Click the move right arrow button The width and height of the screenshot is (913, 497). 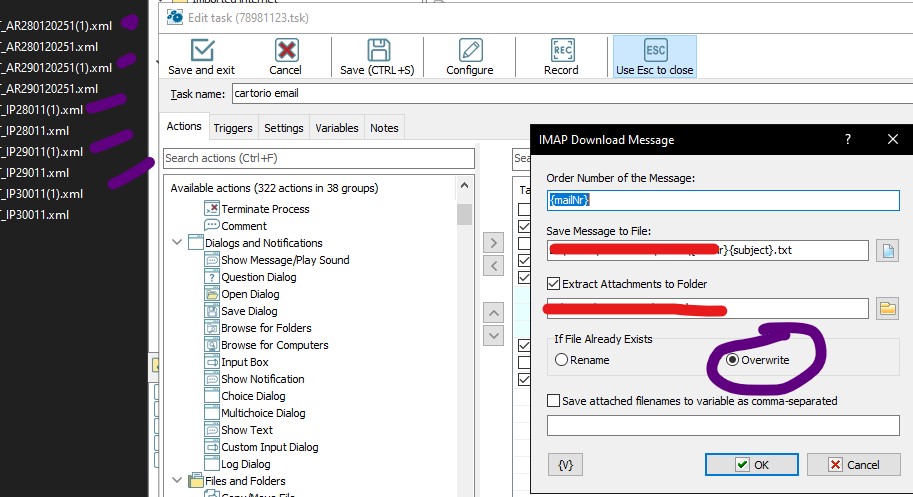coord(493,243)
